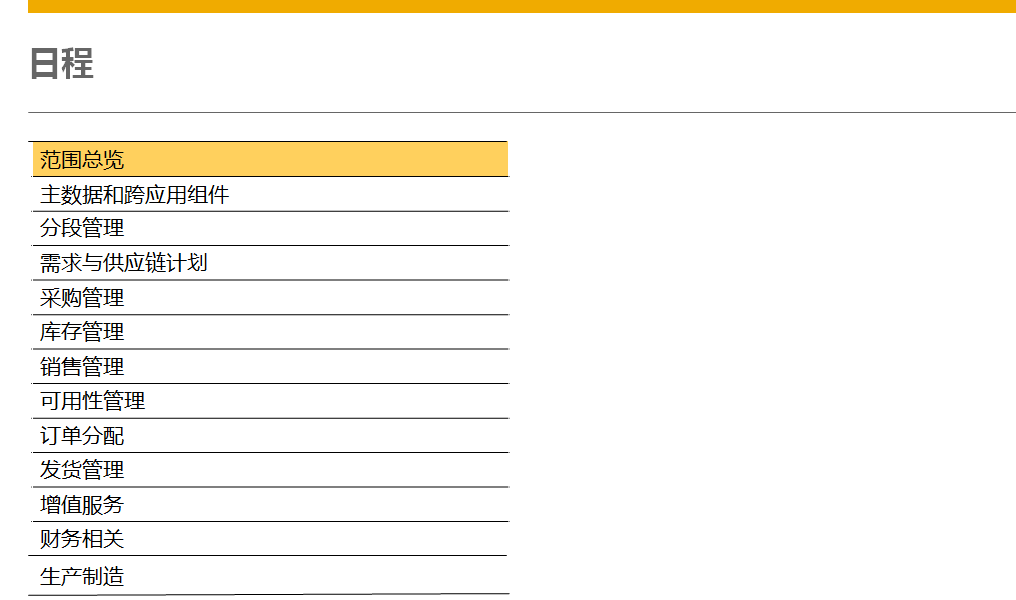Select the 分段管理 agenda entry
The width and height of the screenshot is (1016, 600).
pos(270,228)
